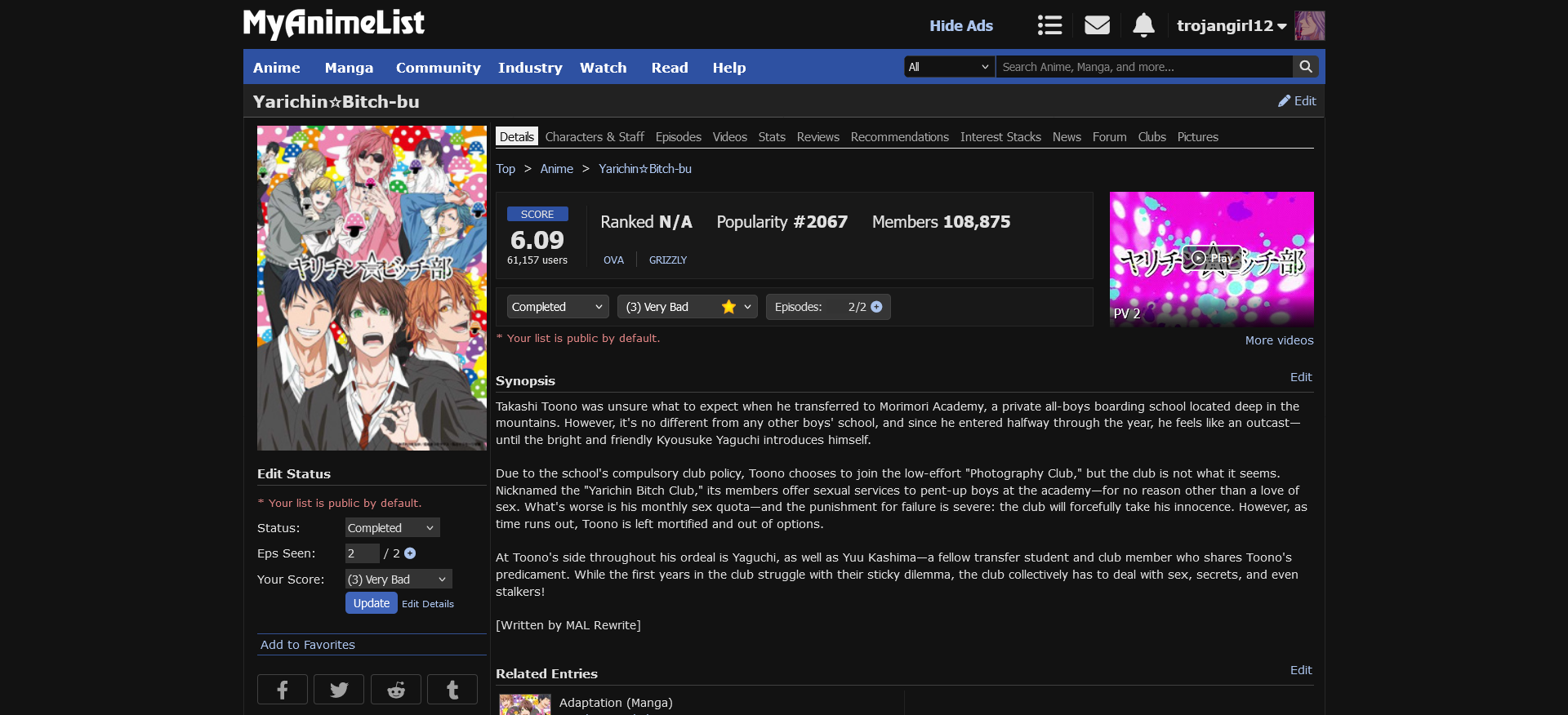The image size is (1568, 715).
Task: Open the notifications bell
Action: click(1143, 25)
